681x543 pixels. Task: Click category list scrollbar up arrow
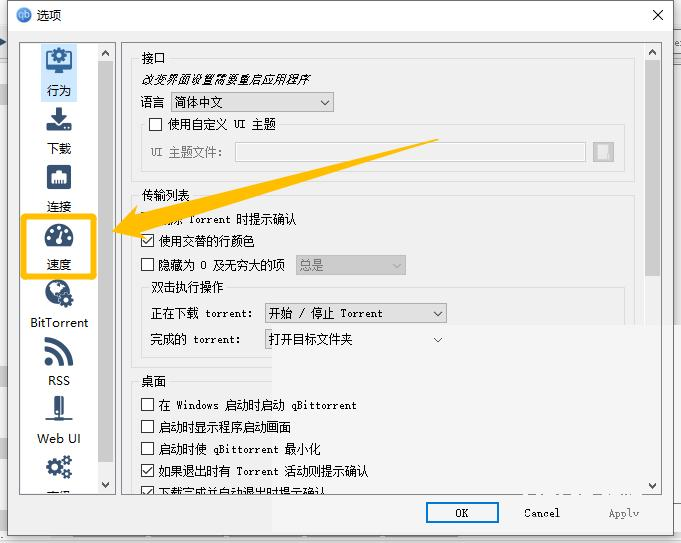tap(106, 53)
